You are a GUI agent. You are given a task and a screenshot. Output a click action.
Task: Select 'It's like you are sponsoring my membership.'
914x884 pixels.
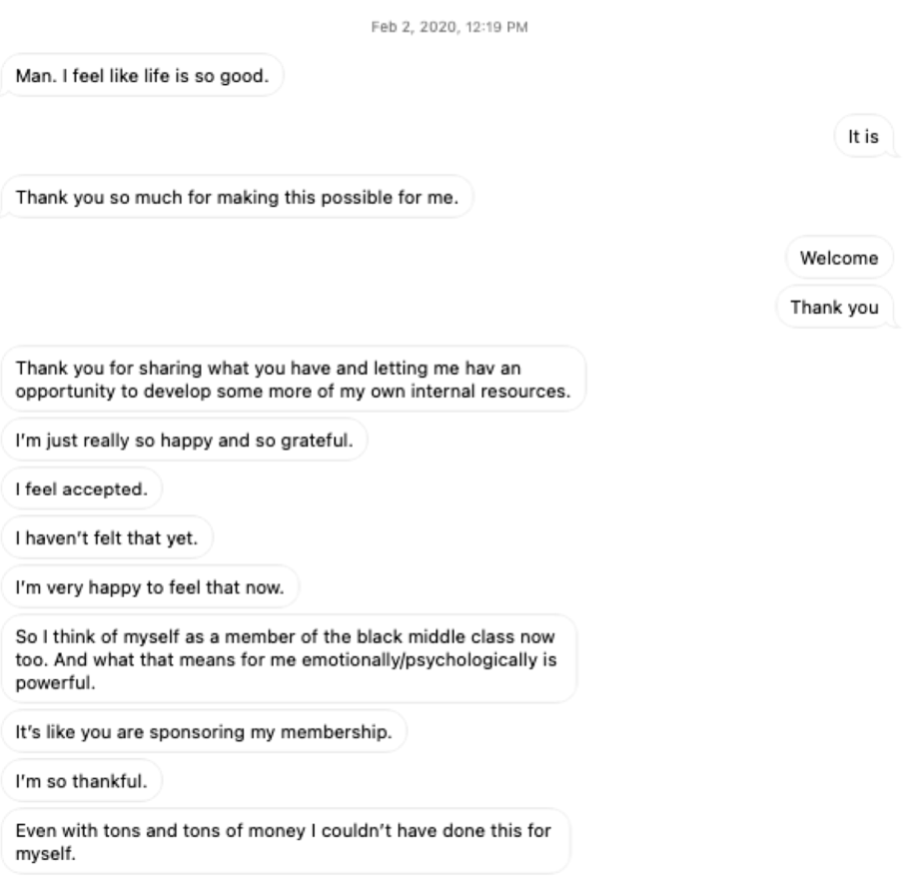click(x=203, y=732)
